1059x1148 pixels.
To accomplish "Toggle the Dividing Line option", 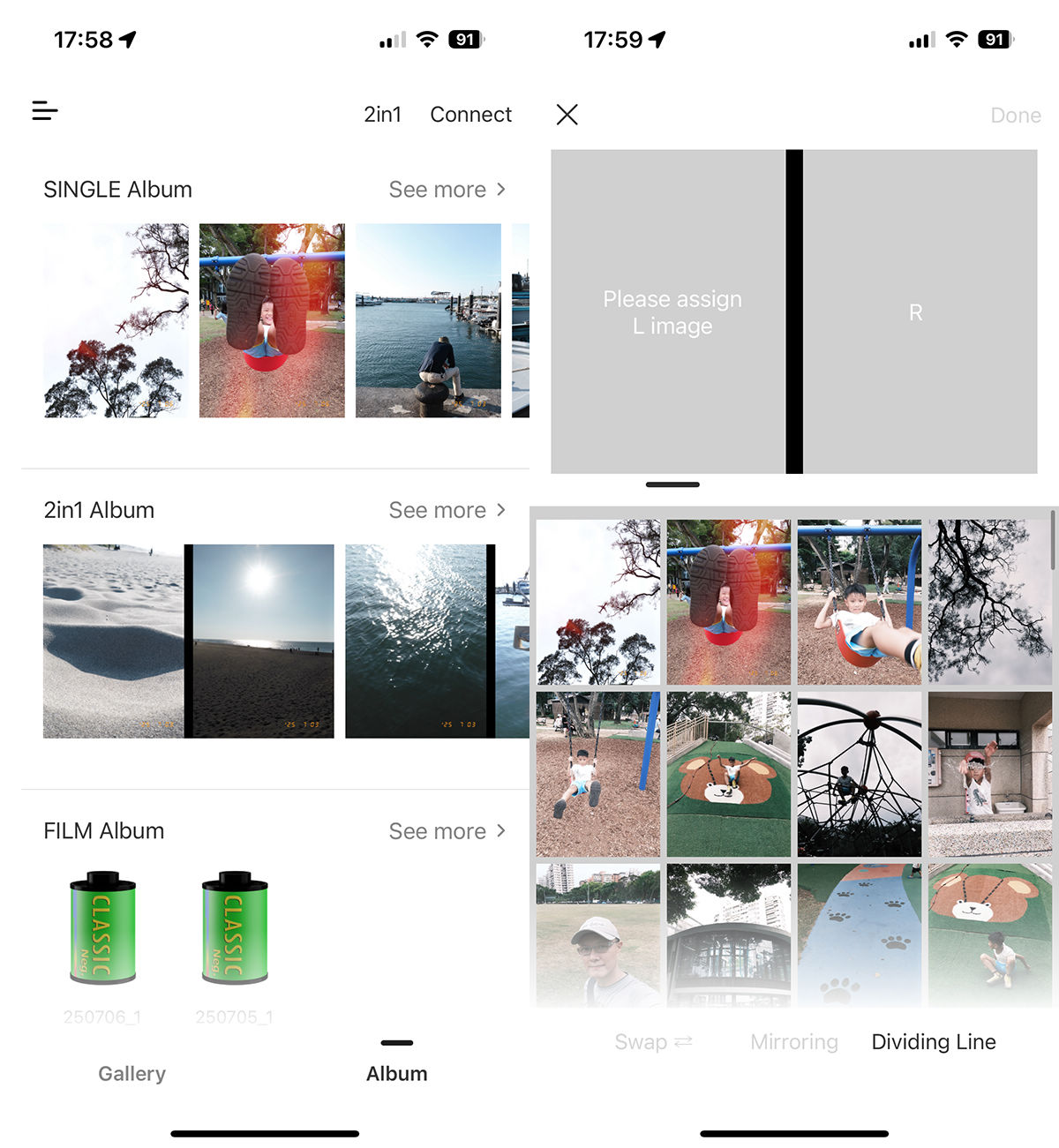I will click(x=934, y=1042).
